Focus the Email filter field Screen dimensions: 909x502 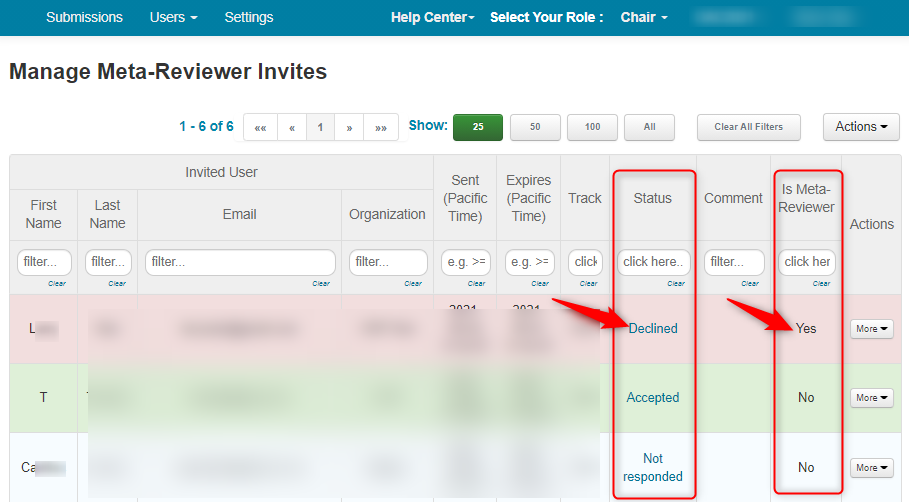[240, 262]
